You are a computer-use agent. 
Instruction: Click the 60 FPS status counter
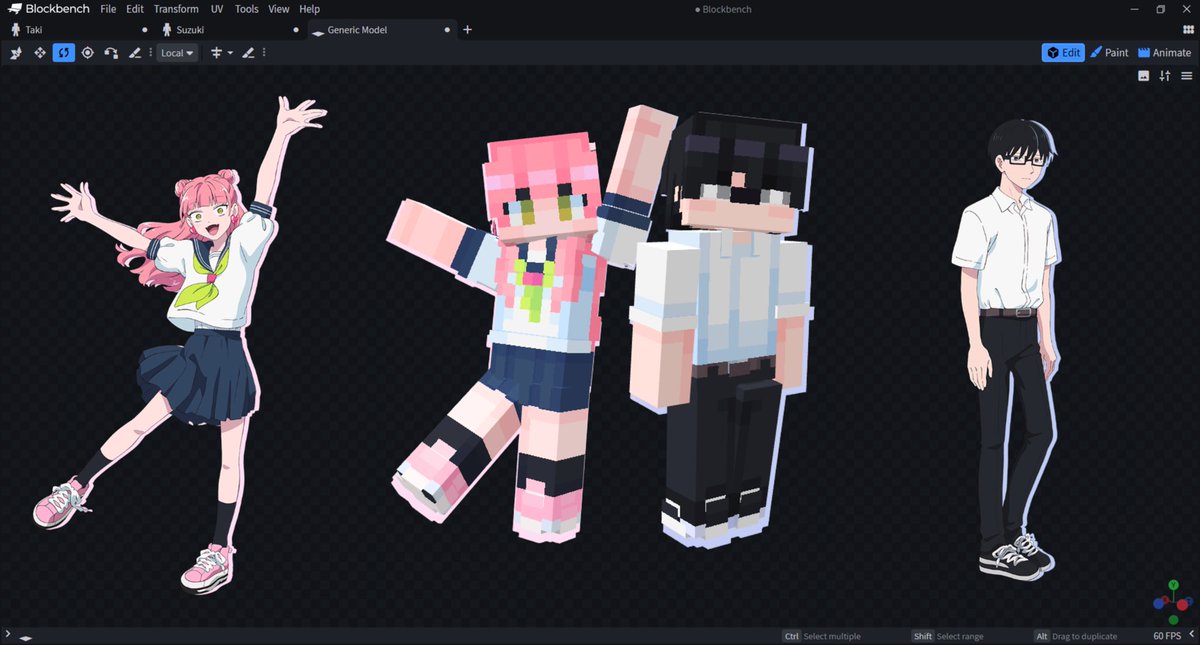[x=1167, y=636]
